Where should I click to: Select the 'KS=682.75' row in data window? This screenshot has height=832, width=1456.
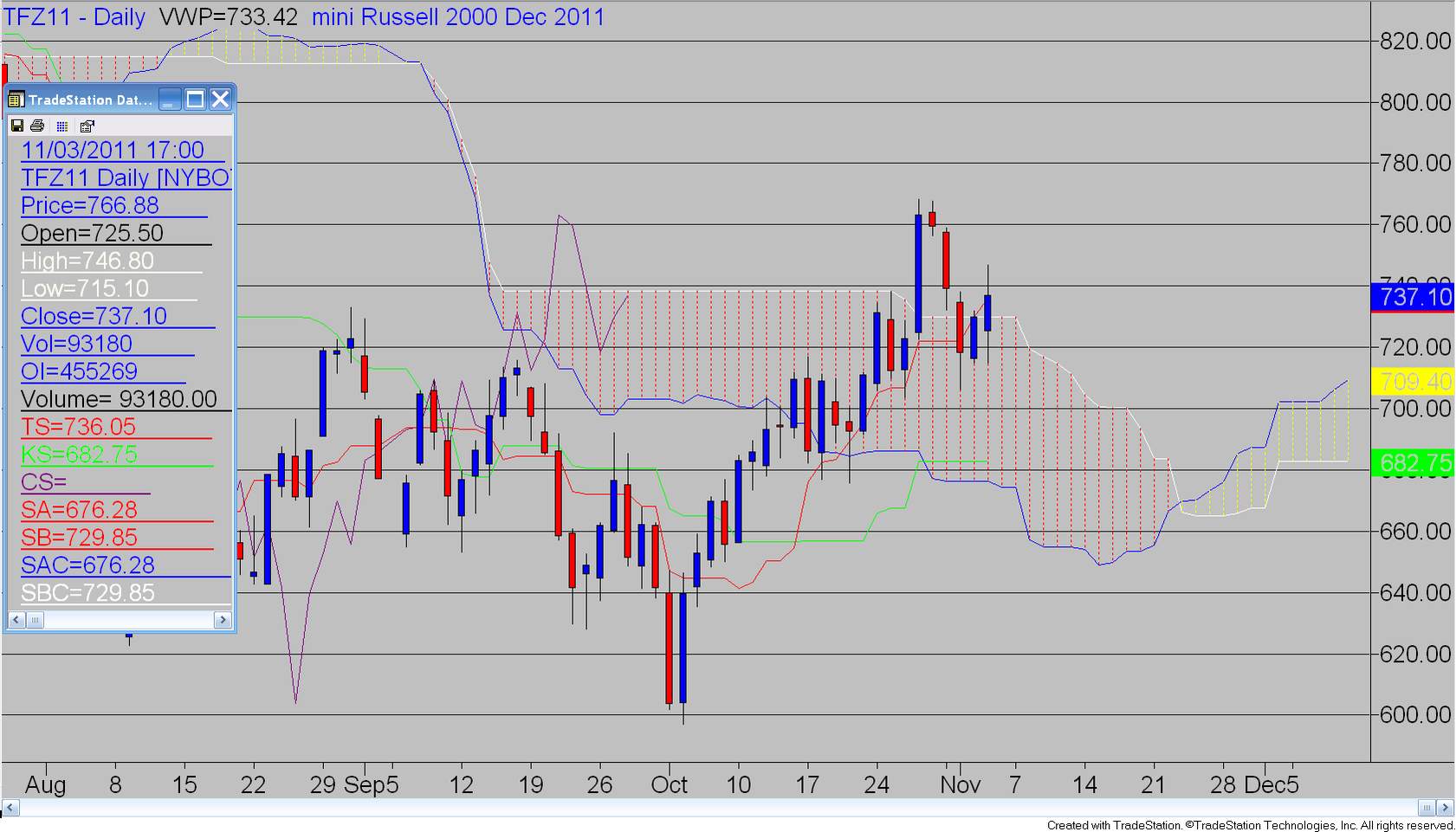click(x=117, y=455)
